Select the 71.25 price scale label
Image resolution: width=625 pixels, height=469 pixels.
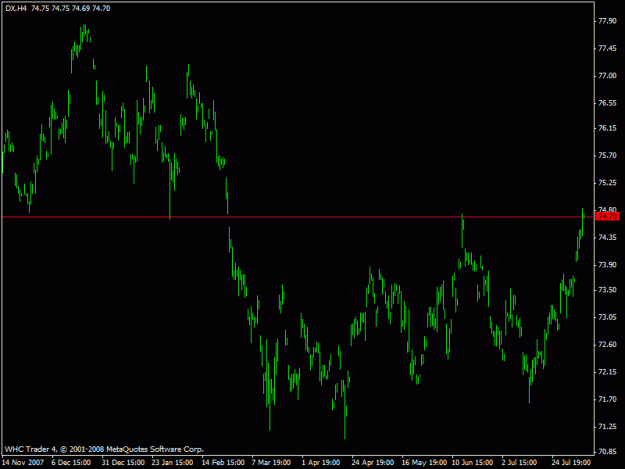pyautogui.click(x=607, y=427)
